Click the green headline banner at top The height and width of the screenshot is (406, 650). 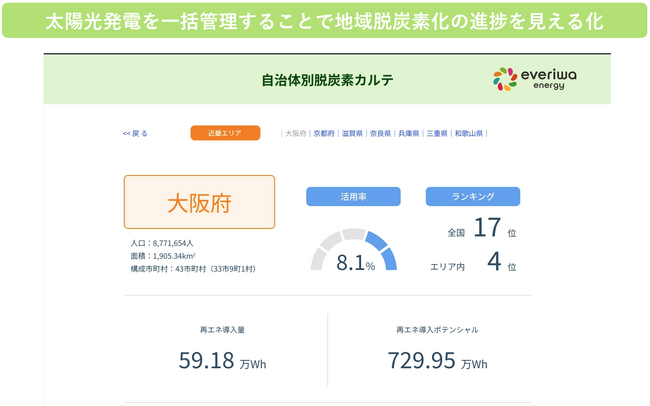click(x=325, y=20)
